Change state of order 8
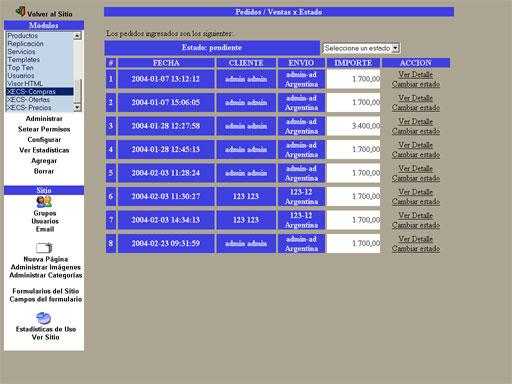Viewport: 512px width, 384px height. [x=416, y=248]
